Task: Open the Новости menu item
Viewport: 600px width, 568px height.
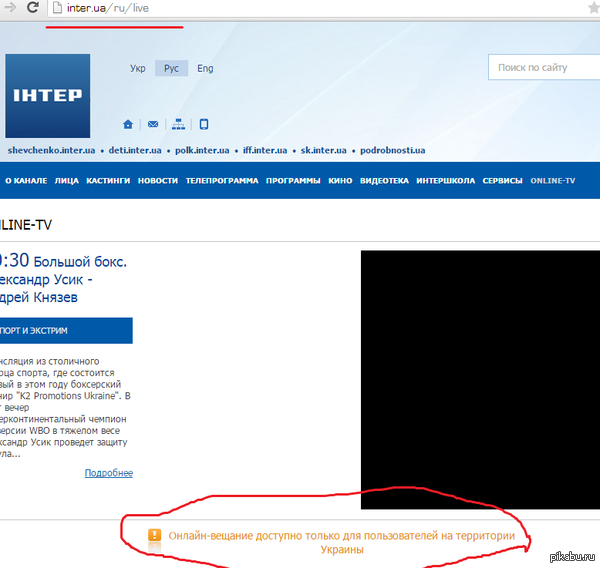Action: point(158,181)
